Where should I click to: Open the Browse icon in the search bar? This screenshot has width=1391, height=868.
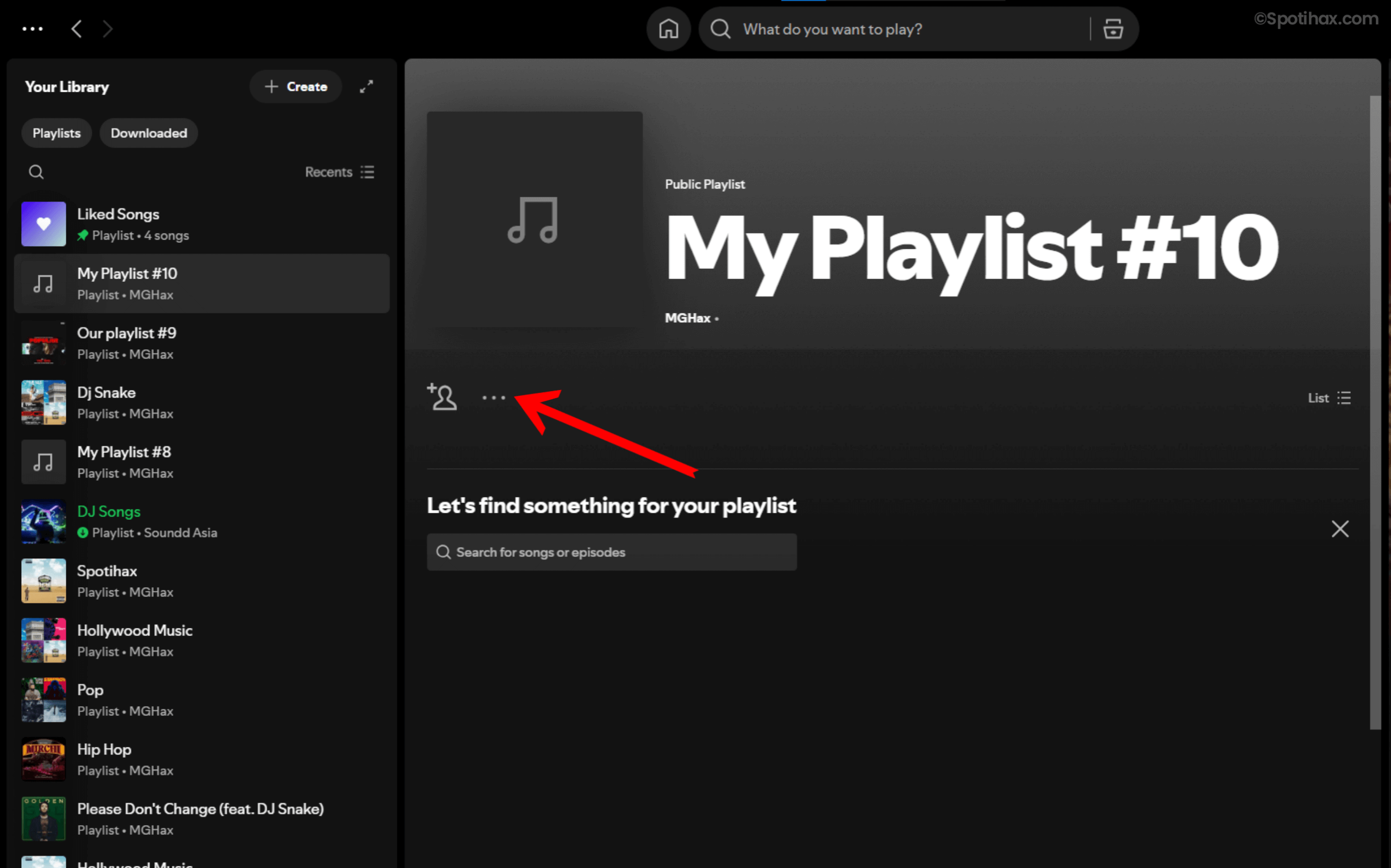click(1113, 29)
